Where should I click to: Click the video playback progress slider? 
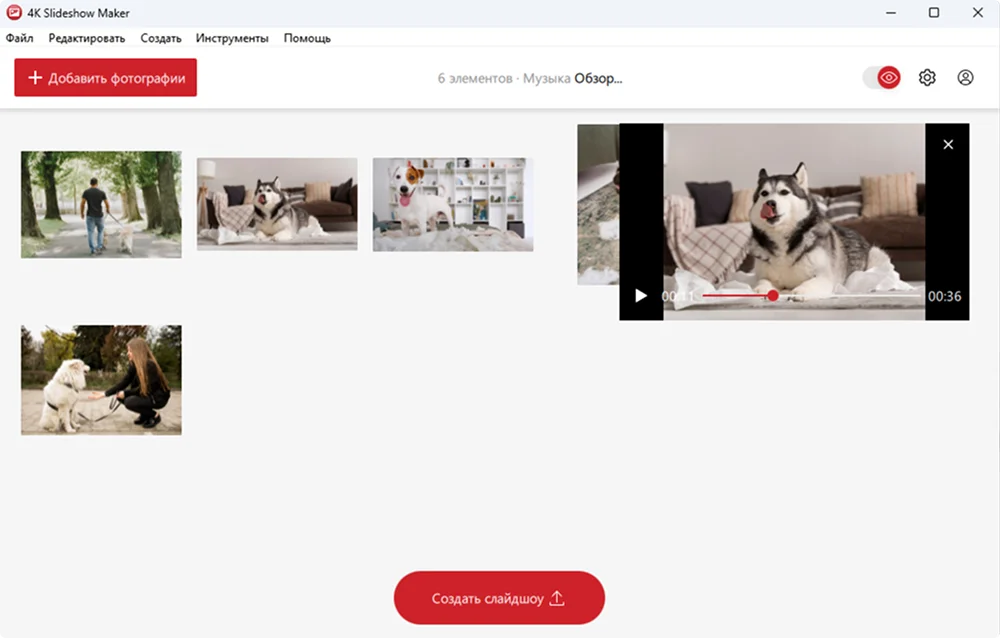tap(772, 296)
